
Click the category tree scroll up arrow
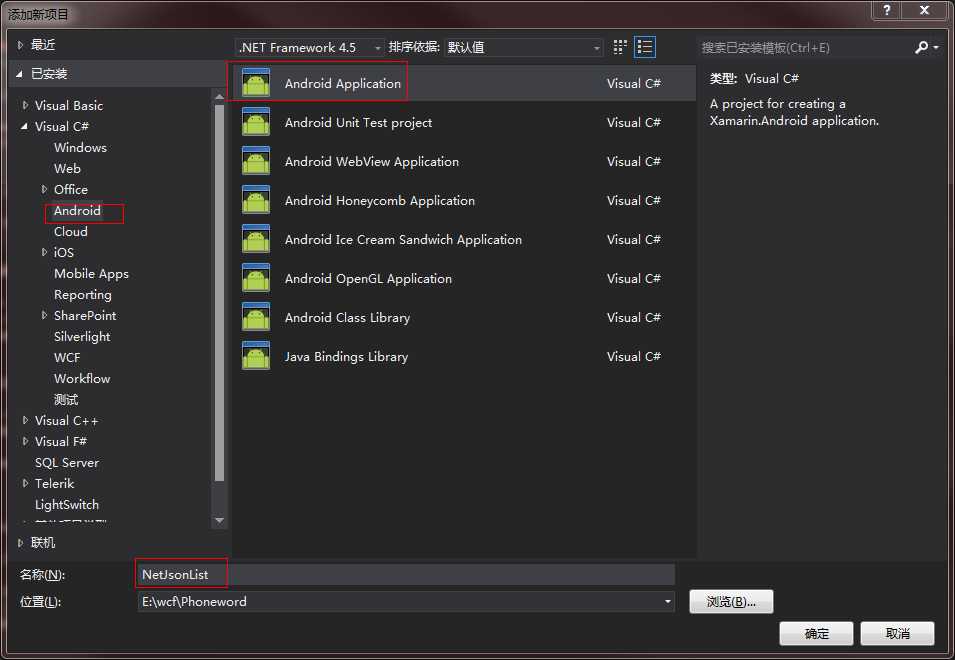(x=220, y=96)
